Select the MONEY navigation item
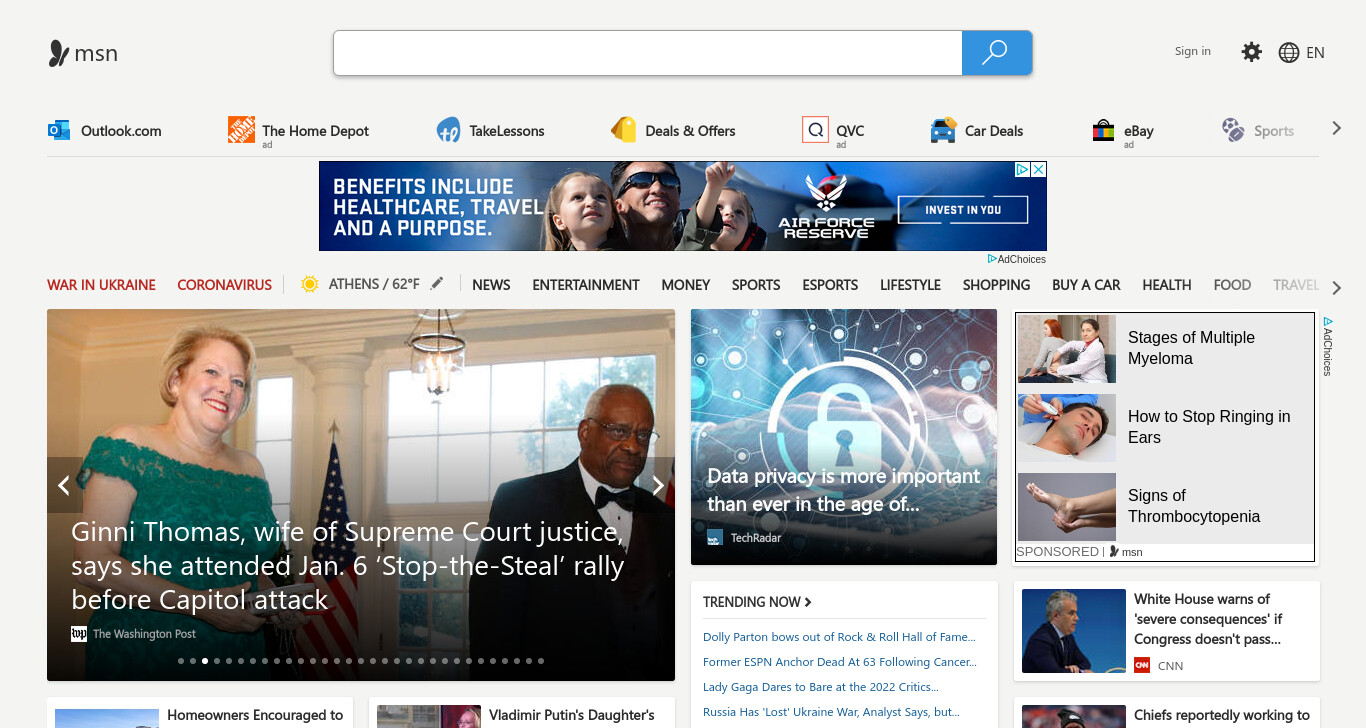 click(686, 285)
